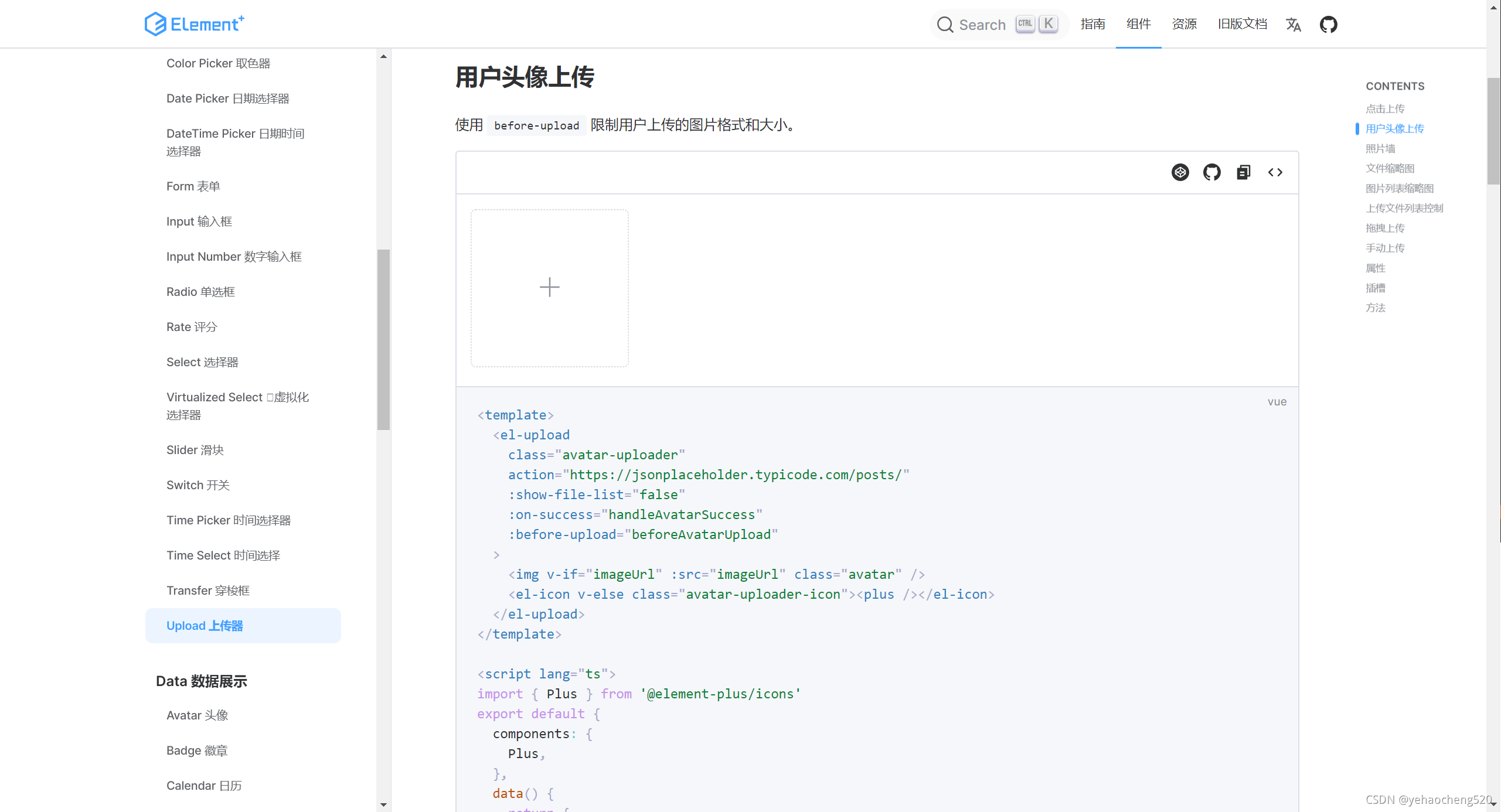
Task: Click the plus upload icon in demo
Action: click(549, 287)
